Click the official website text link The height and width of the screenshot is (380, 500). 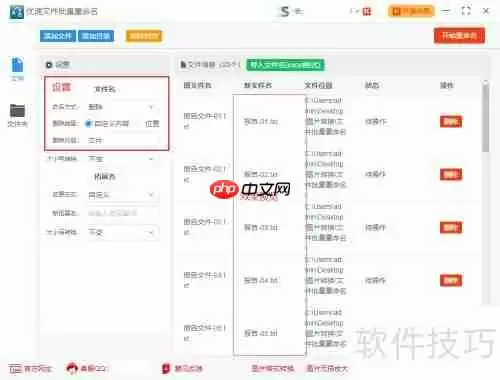[38, 368]
